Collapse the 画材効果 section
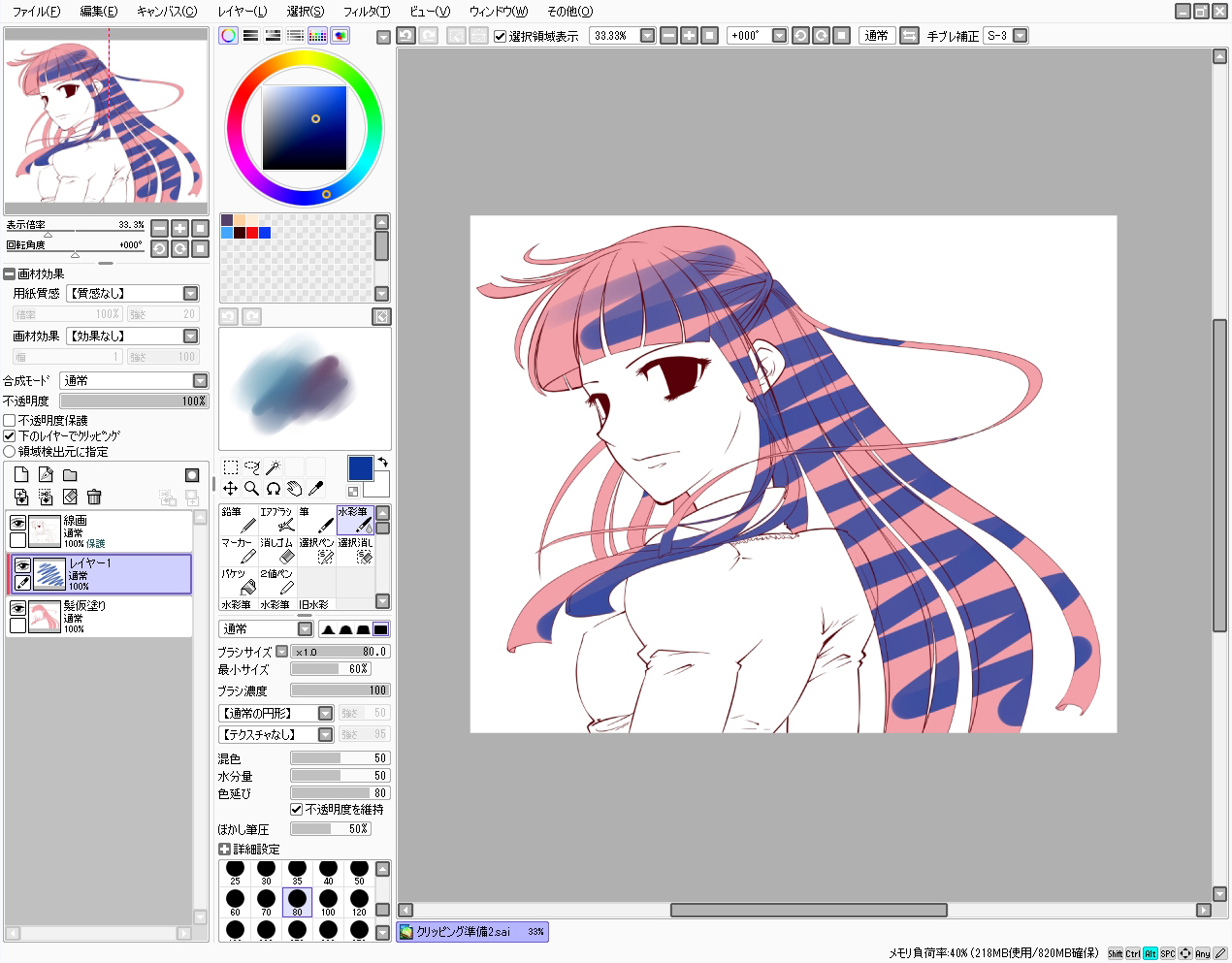Viewport: 1232px width, 963px height. click(9, 273)
